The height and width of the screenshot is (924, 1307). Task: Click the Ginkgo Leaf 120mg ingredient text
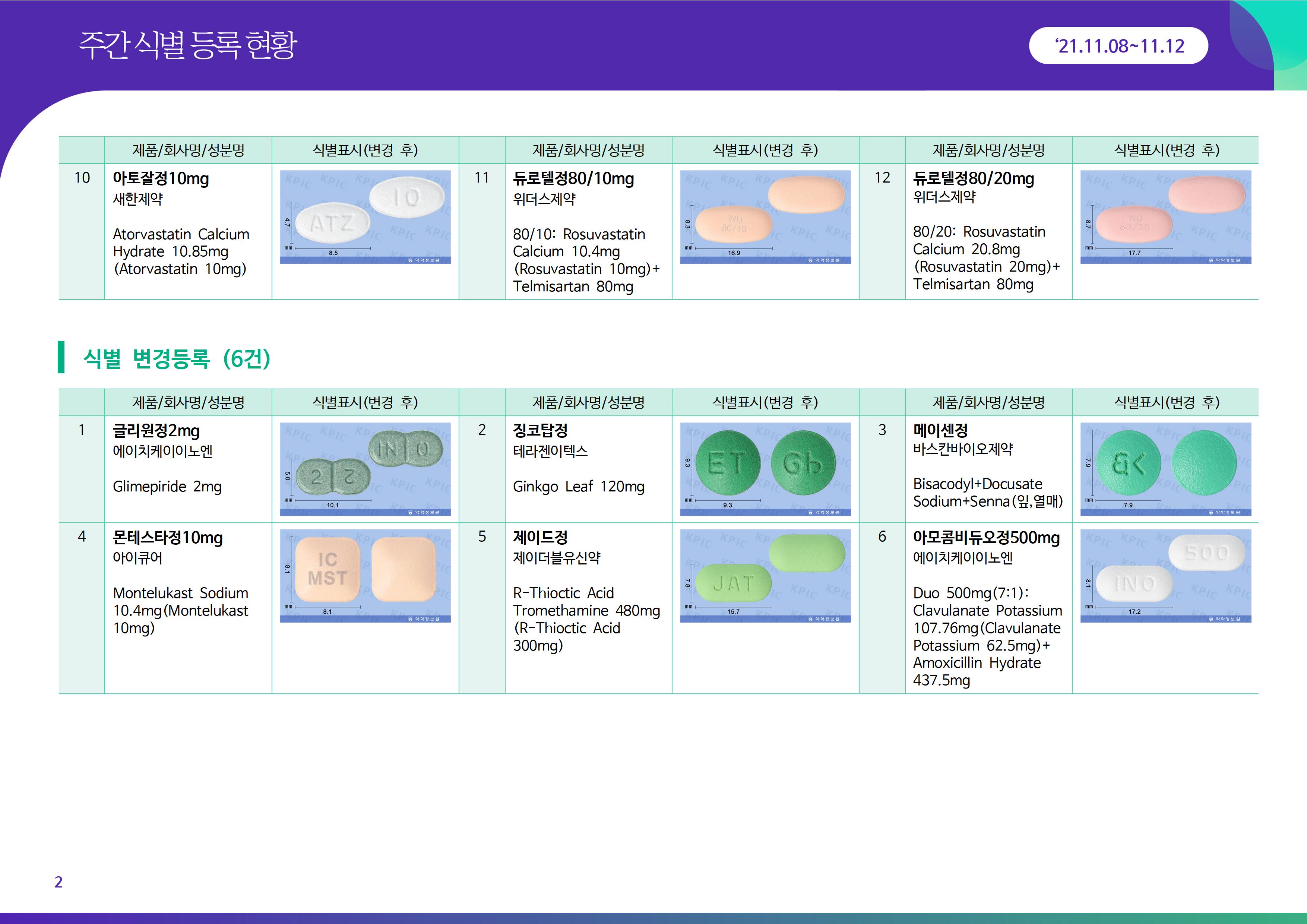click(578, 487)
